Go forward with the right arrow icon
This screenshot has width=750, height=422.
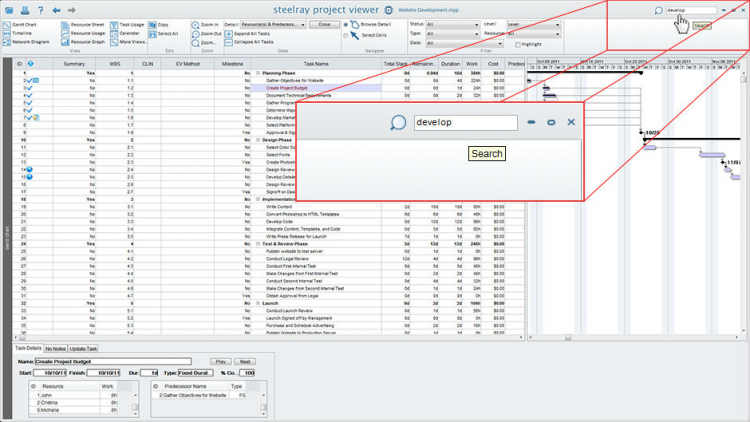pos(72,10)
